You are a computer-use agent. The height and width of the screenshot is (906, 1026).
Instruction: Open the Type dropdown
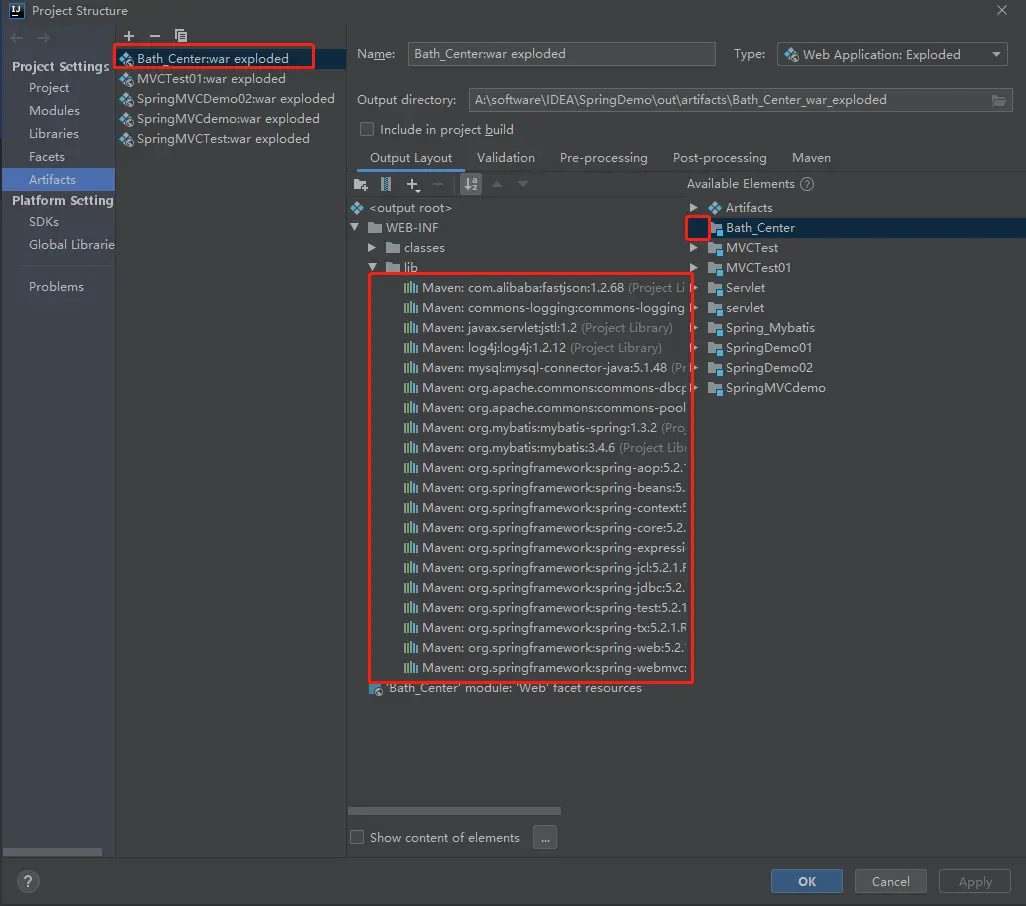pos(891,54)
